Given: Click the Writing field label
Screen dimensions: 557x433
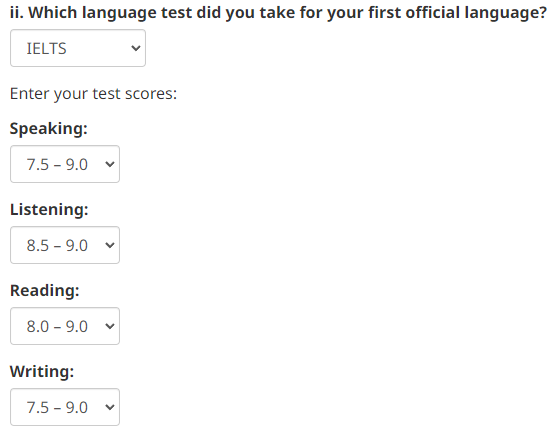Looking at the screenshot, I should 42,371.
